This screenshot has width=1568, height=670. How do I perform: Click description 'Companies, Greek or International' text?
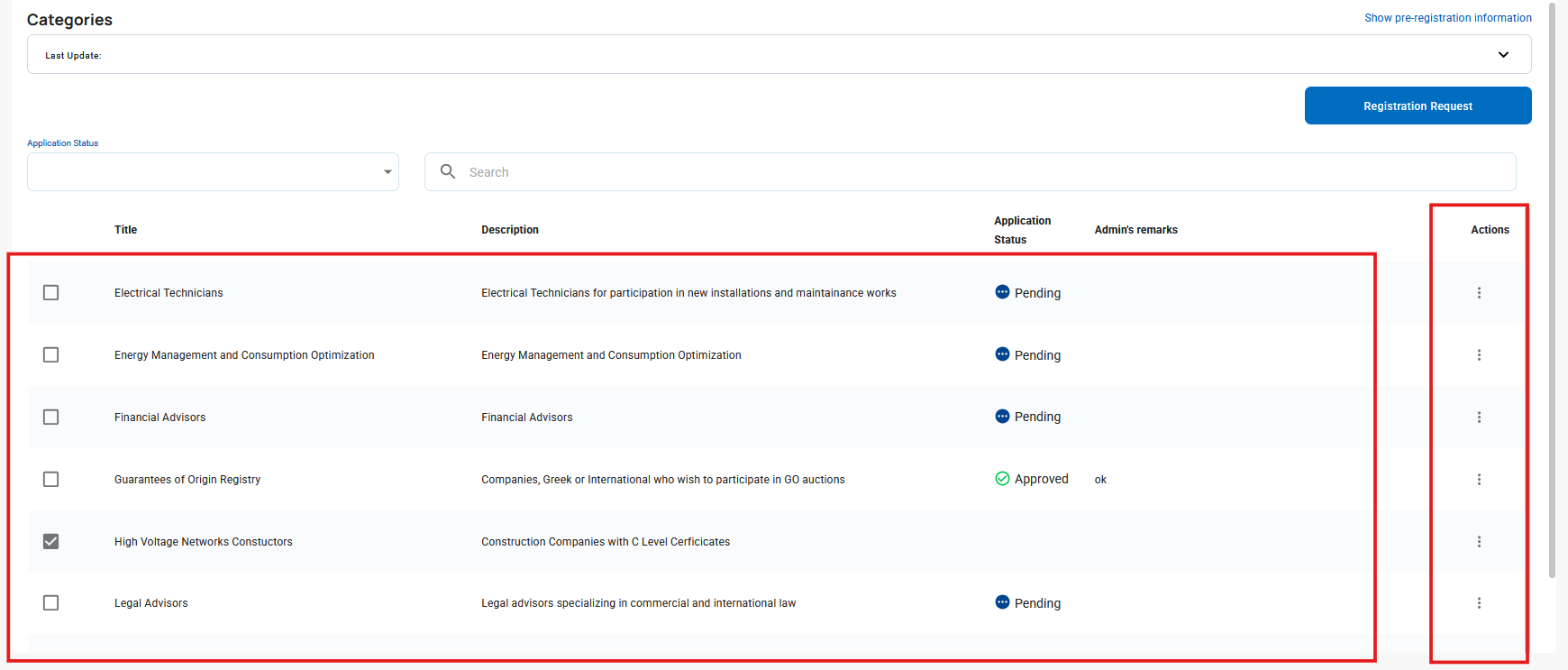(x=663, y=480)
